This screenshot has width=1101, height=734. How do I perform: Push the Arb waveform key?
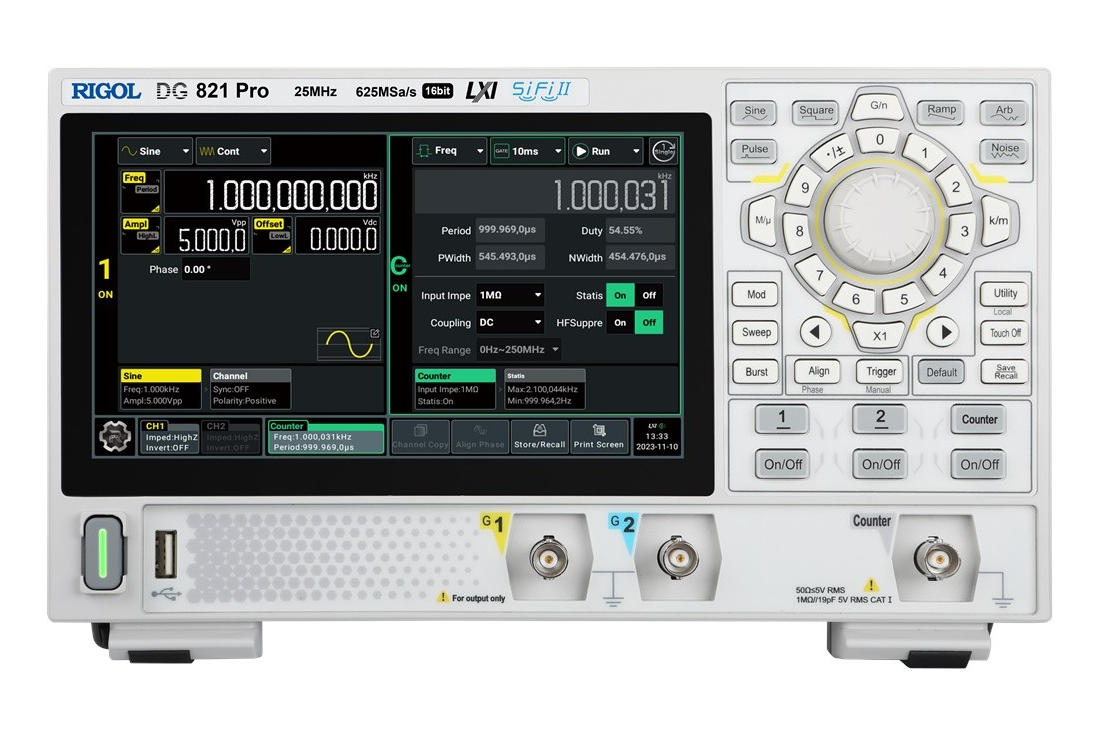1003,112
